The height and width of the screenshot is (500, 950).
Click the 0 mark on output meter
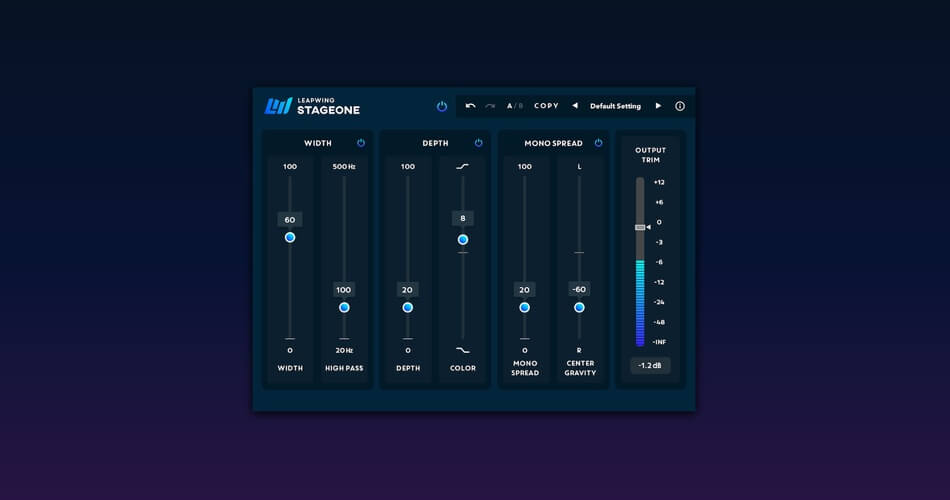click(x=659, y=222)
